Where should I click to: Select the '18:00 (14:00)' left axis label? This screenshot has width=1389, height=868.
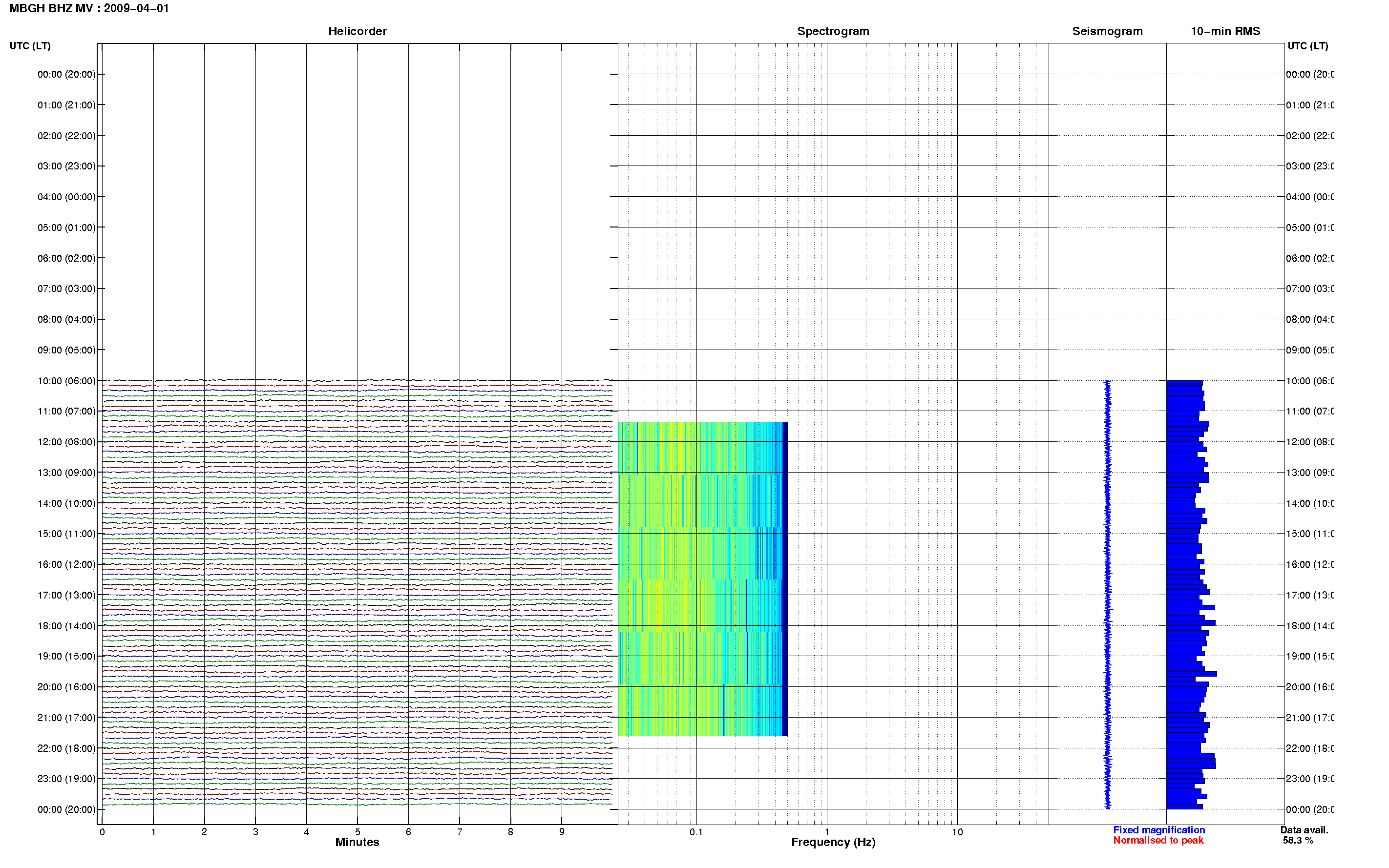coord(66,626)
